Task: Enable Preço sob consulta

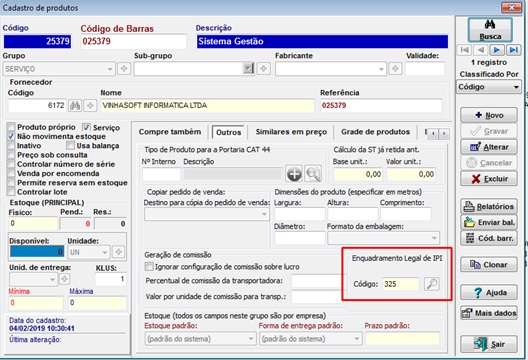Action: tap(11, 155)
